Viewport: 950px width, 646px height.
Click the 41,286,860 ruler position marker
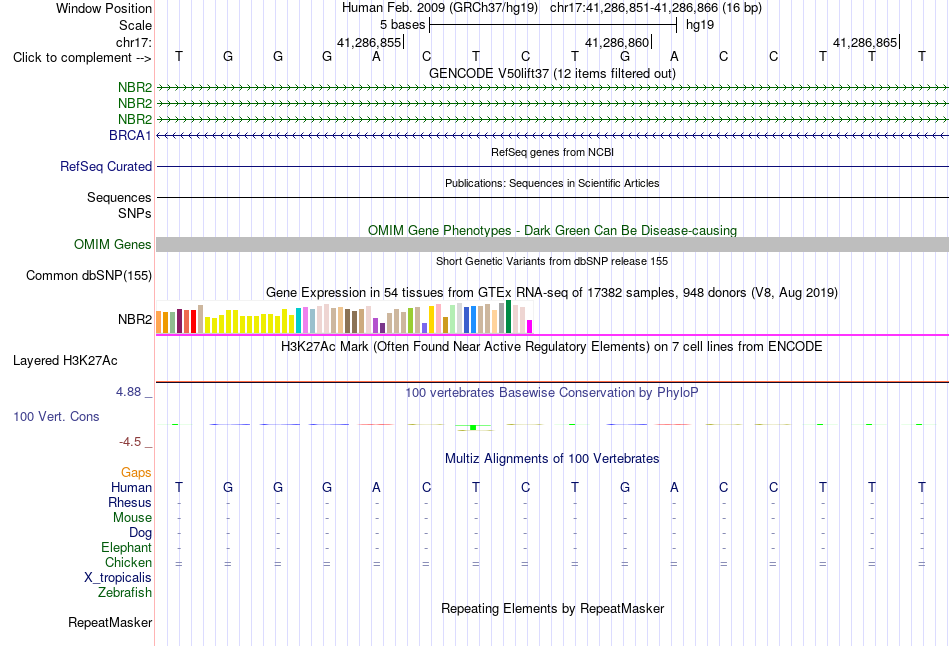coord(619,42)
